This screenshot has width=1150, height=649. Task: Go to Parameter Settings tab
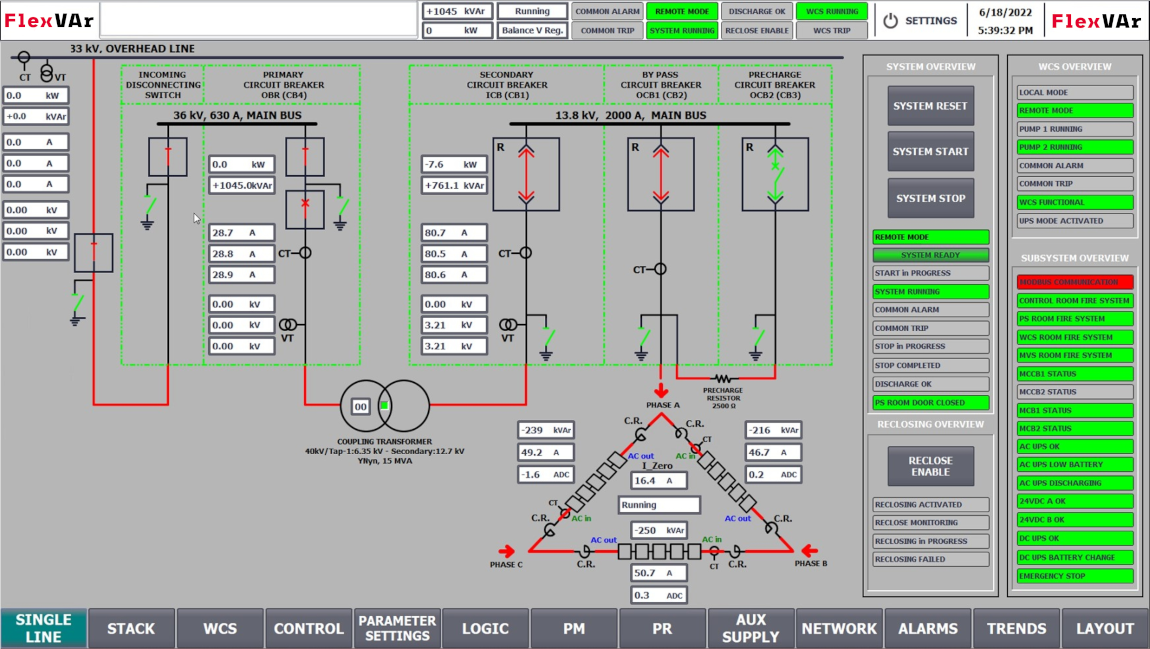pos(397,628)
